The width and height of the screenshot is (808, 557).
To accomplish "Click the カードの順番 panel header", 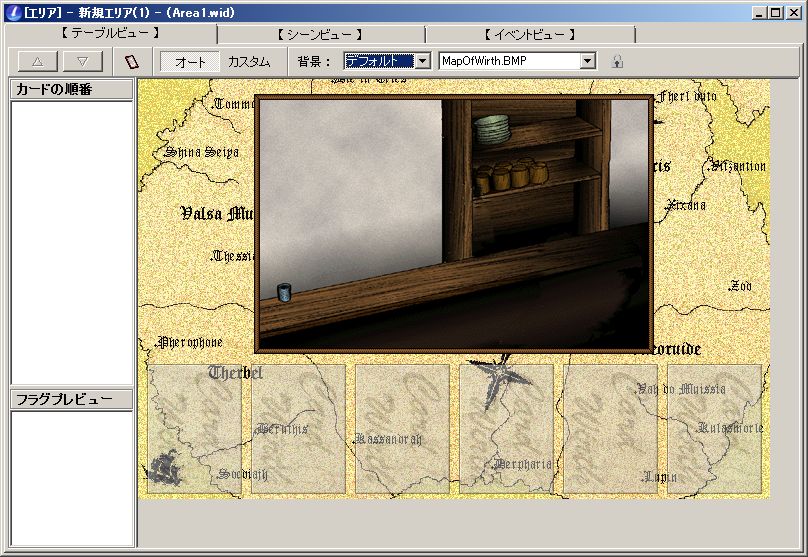I will [x=72, y=89].
